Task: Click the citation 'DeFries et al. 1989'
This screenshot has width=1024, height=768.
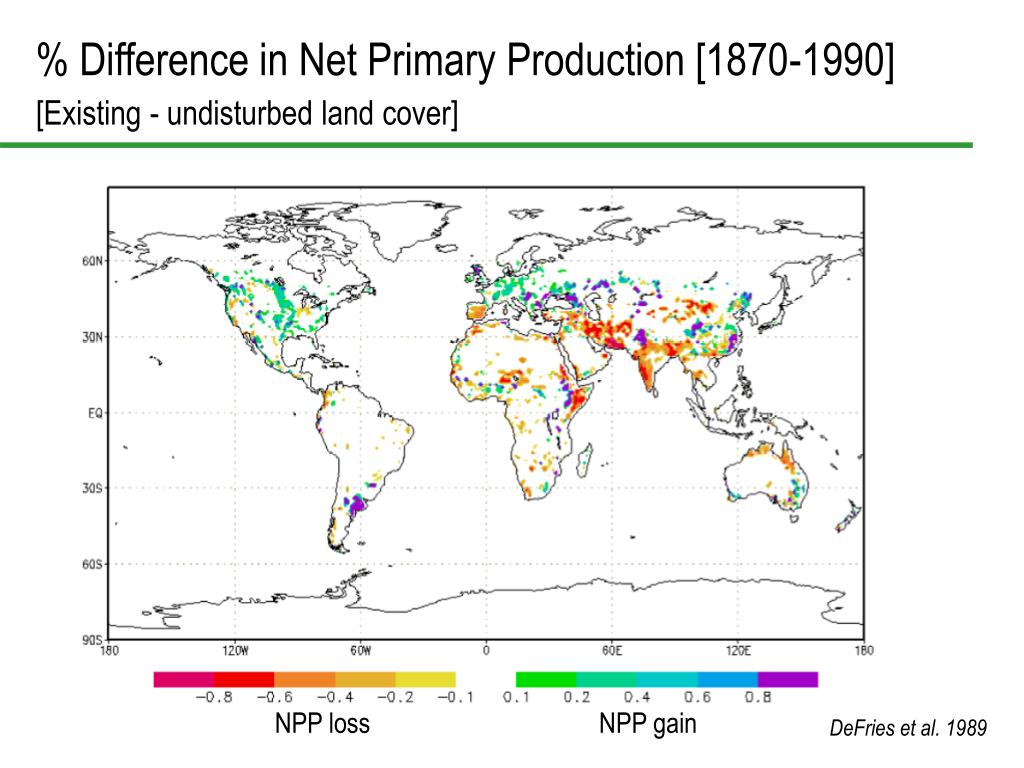Action: coord(908,728)
